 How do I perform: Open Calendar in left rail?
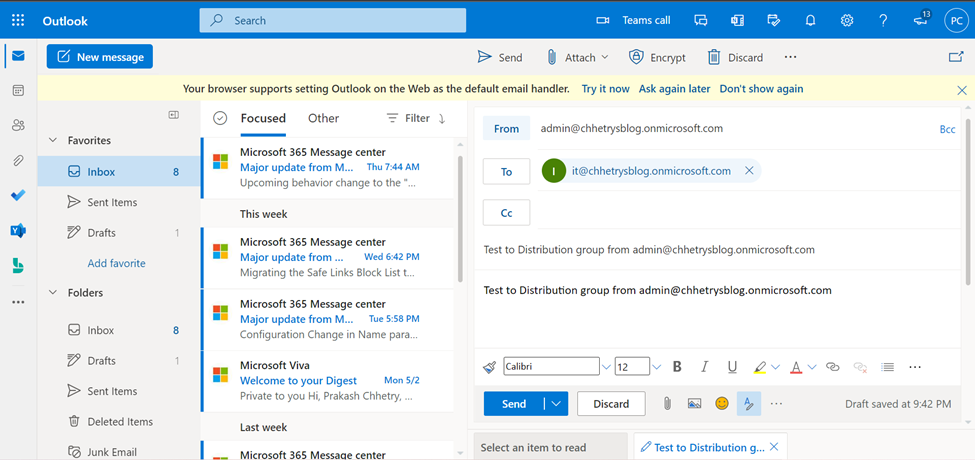18,91
